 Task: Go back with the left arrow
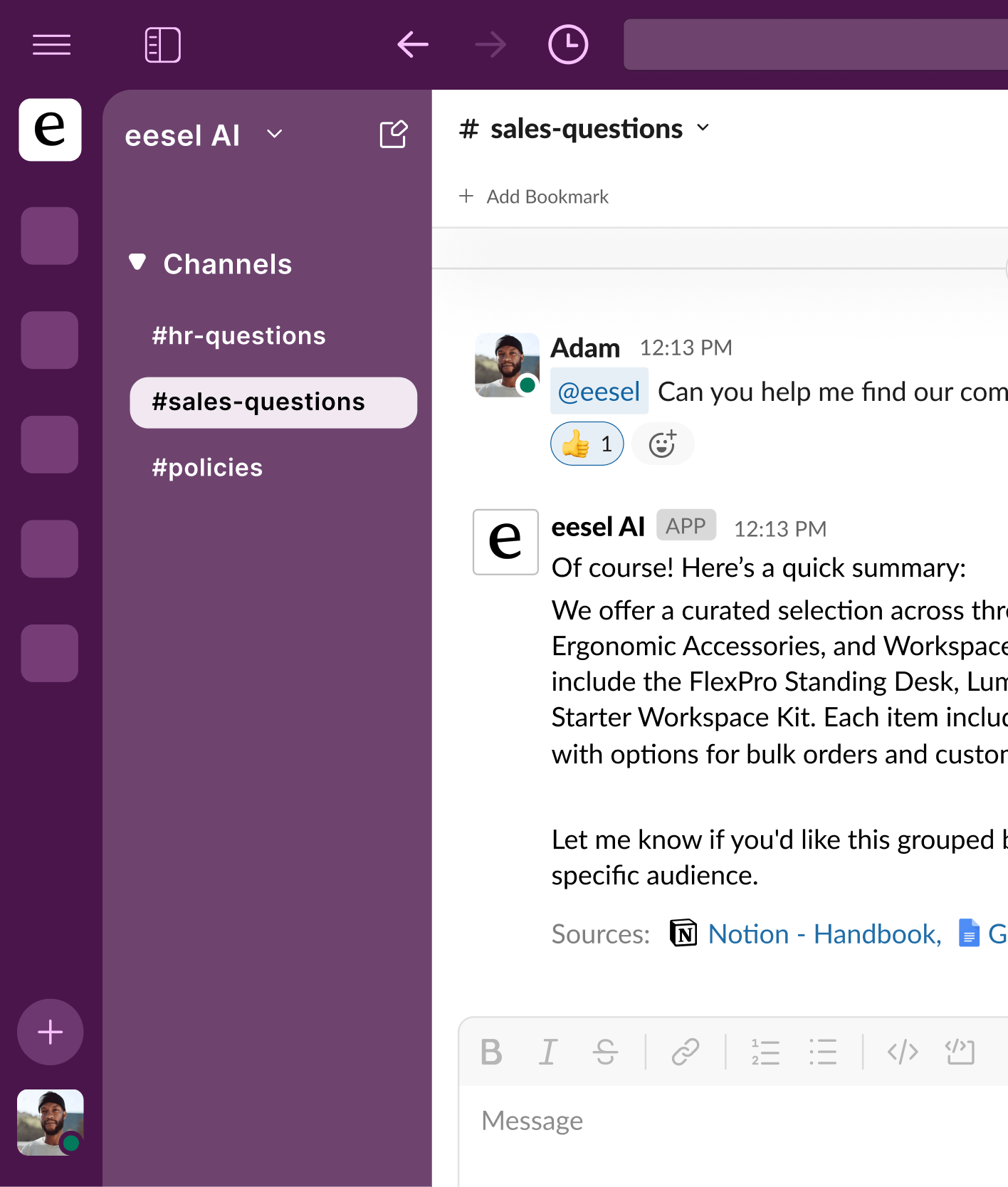pos(413,45)
